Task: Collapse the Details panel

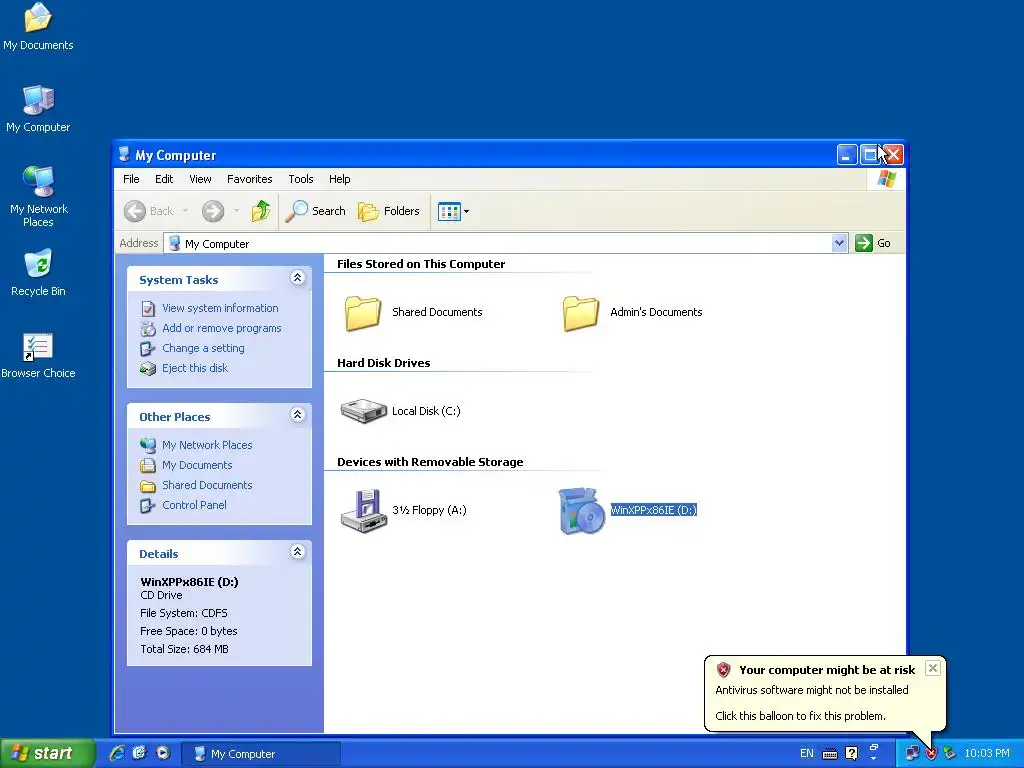Action: point(297,552)
